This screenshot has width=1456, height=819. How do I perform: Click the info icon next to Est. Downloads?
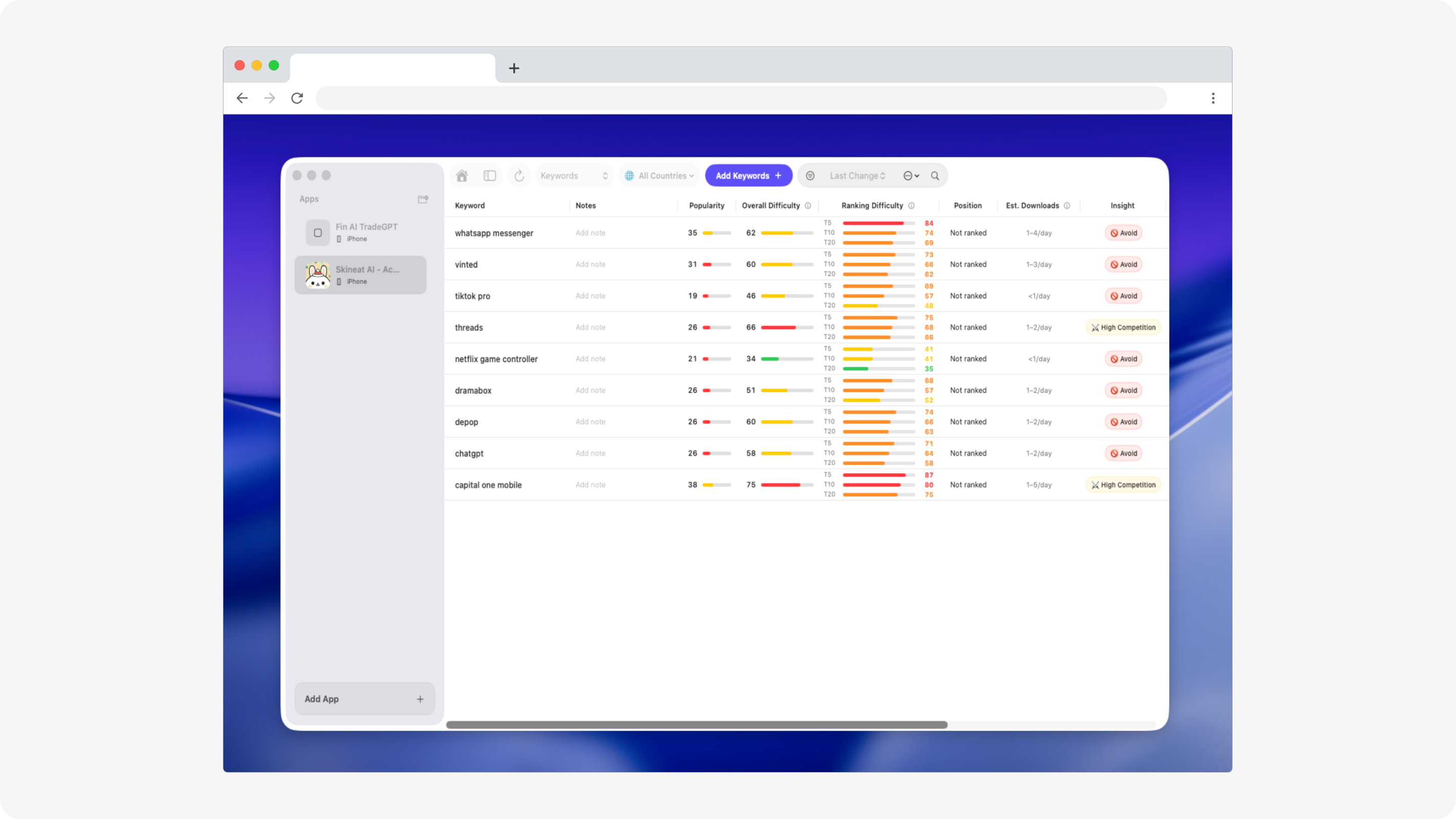(x=1067, y=206)
